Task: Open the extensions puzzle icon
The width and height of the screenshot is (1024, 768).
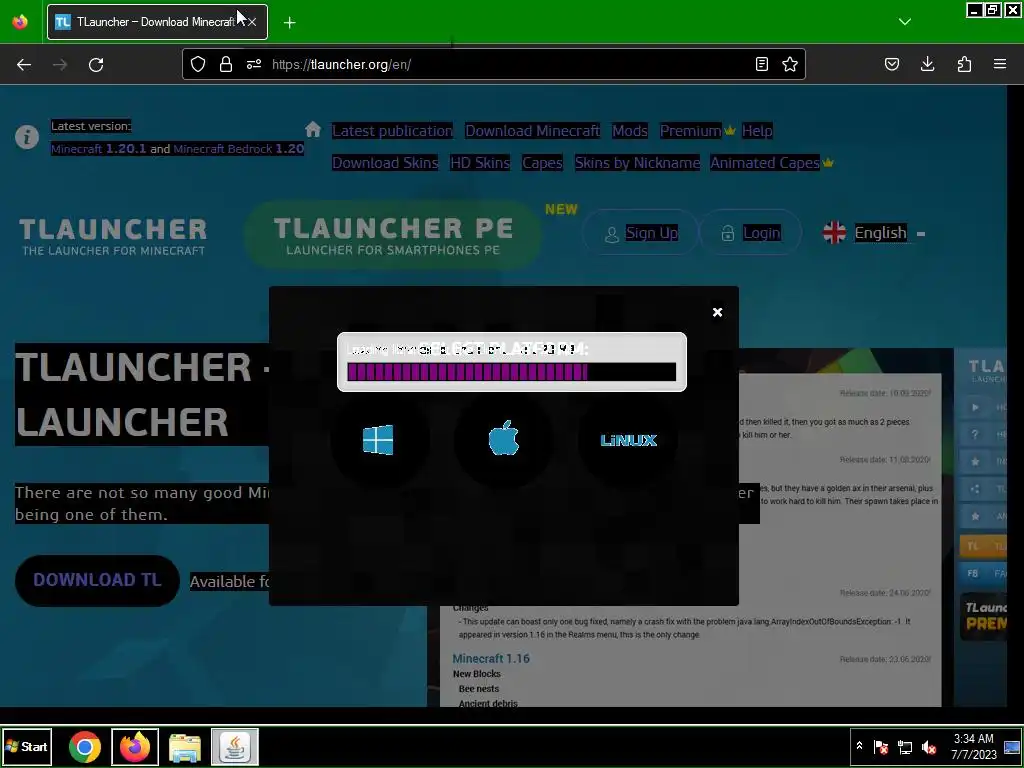Action: pyautogui.click(x=964, y=64)
